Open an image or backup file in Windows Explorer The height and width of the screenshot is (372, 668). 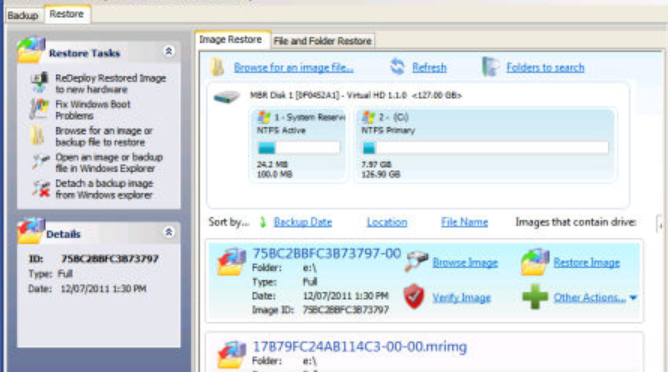click(x=109, y=163)
